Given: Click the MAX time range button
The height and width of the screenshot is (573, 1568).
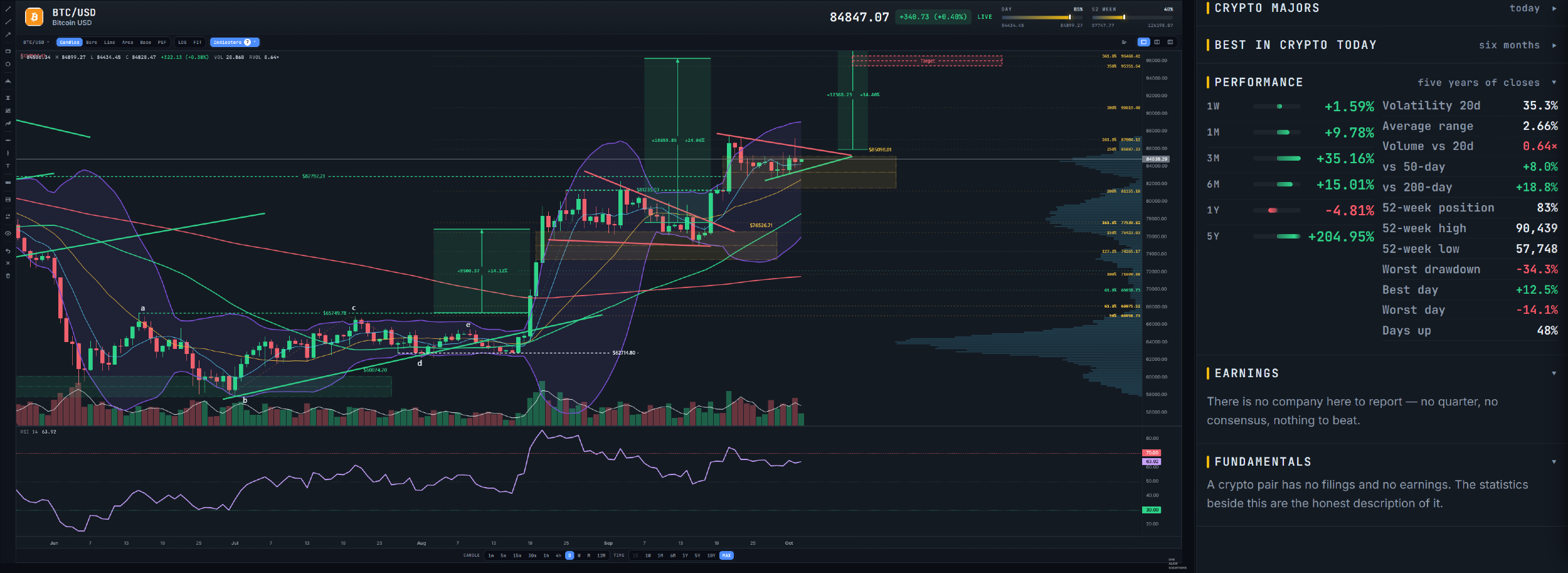Looking at the screenshot, I should [x=726, y=555].
